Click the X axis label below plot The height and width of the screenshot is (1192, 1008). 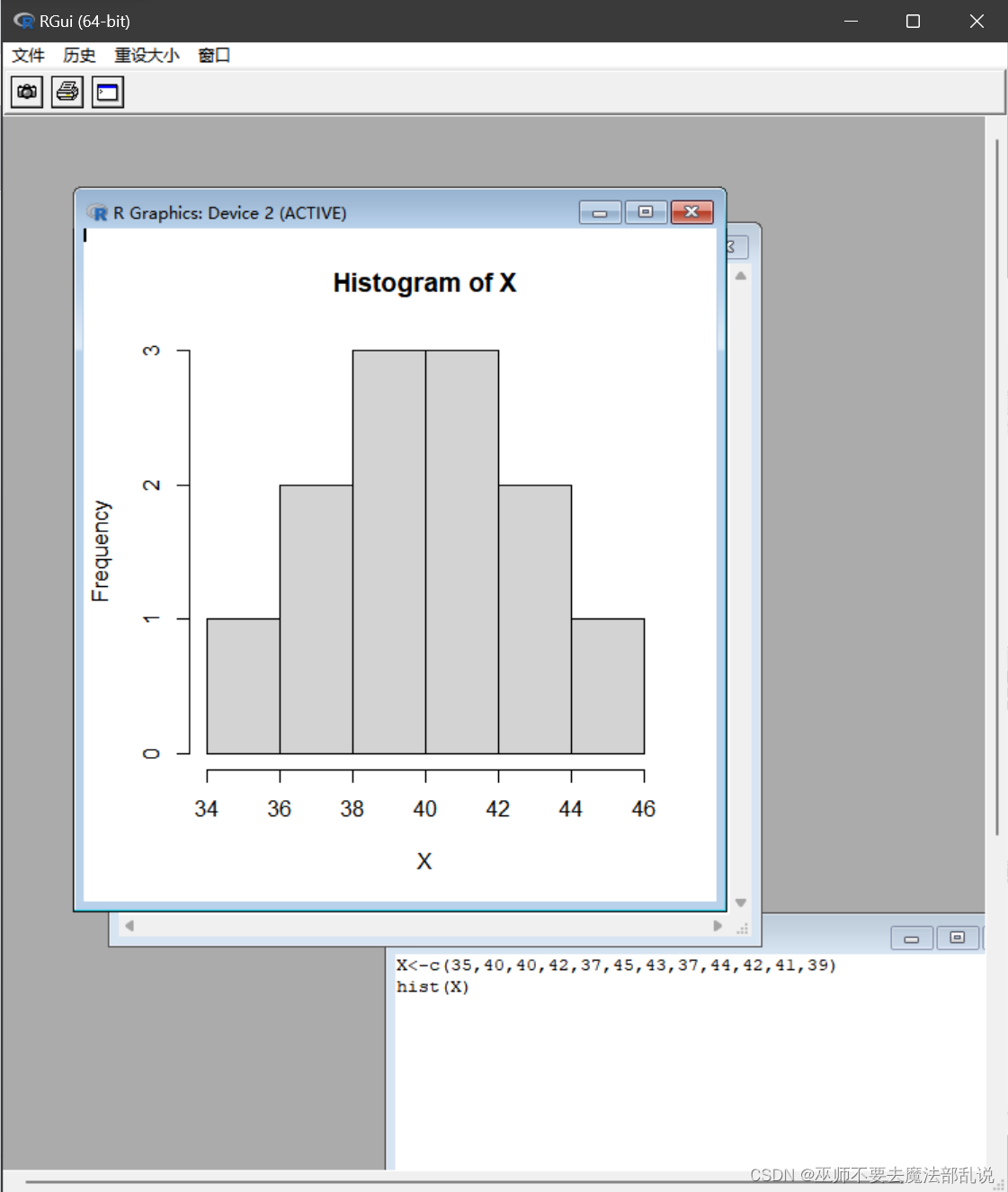pyautogui.click(x=424, y=861)
